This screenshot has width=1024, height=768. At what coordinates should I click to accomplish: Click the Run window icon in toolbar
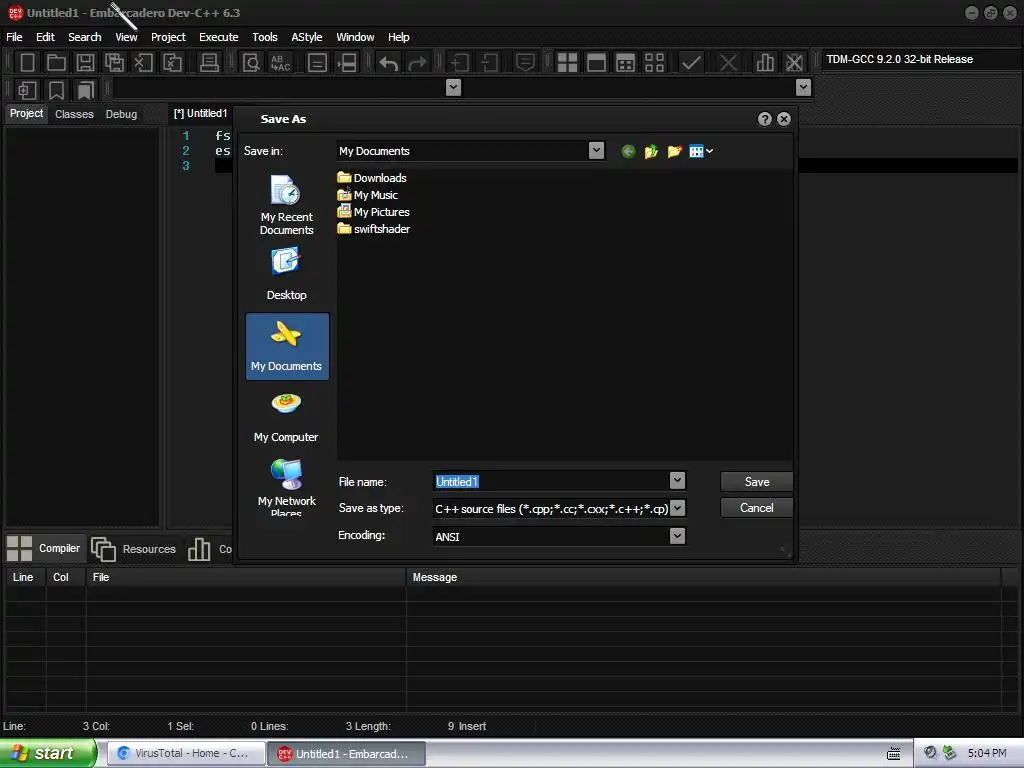[x=596, y=63]
